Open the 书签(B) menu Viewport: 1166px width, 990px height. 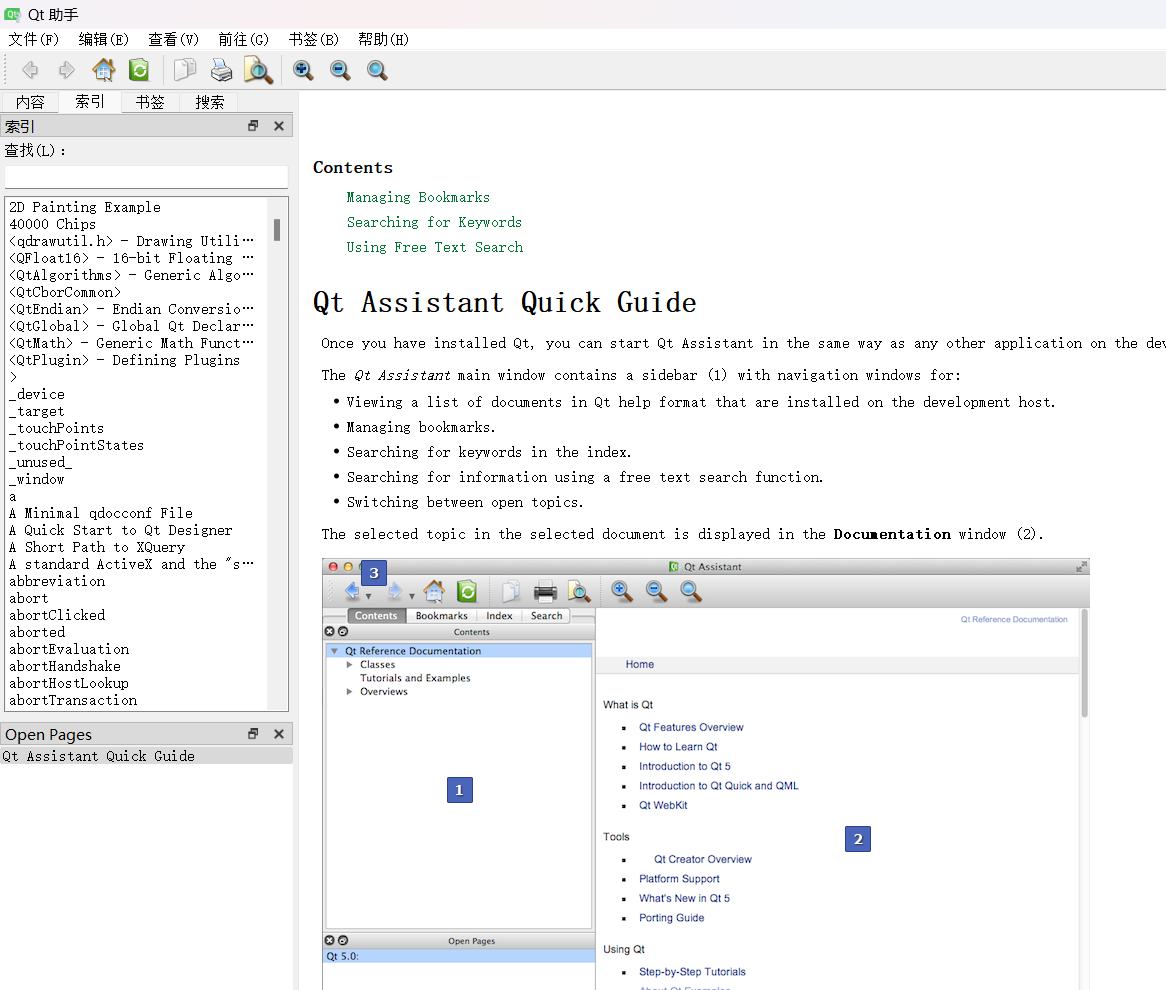(x=313, y=39)
